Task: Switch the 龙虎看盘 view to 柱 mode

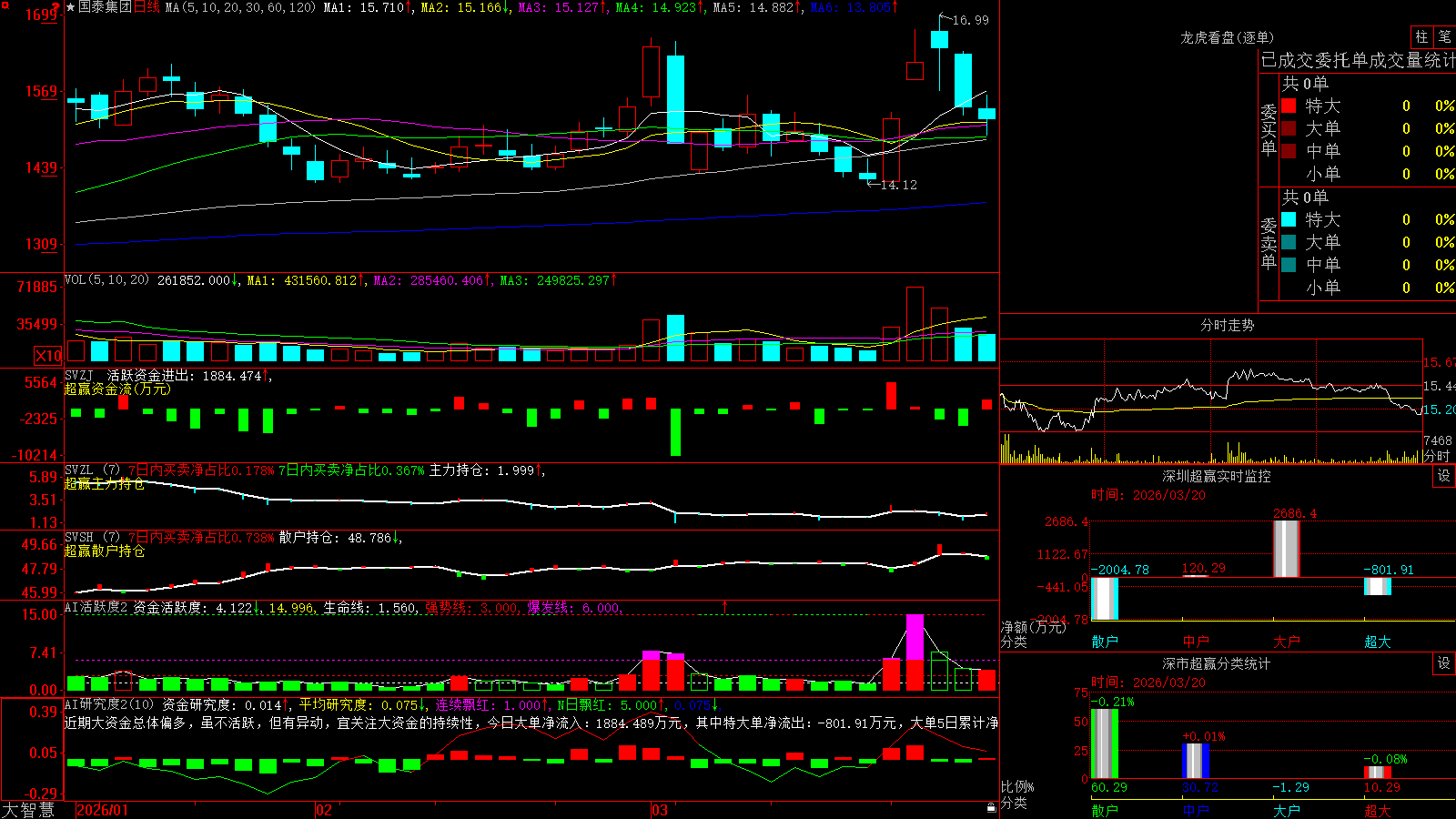Action: click(1421, 37)
